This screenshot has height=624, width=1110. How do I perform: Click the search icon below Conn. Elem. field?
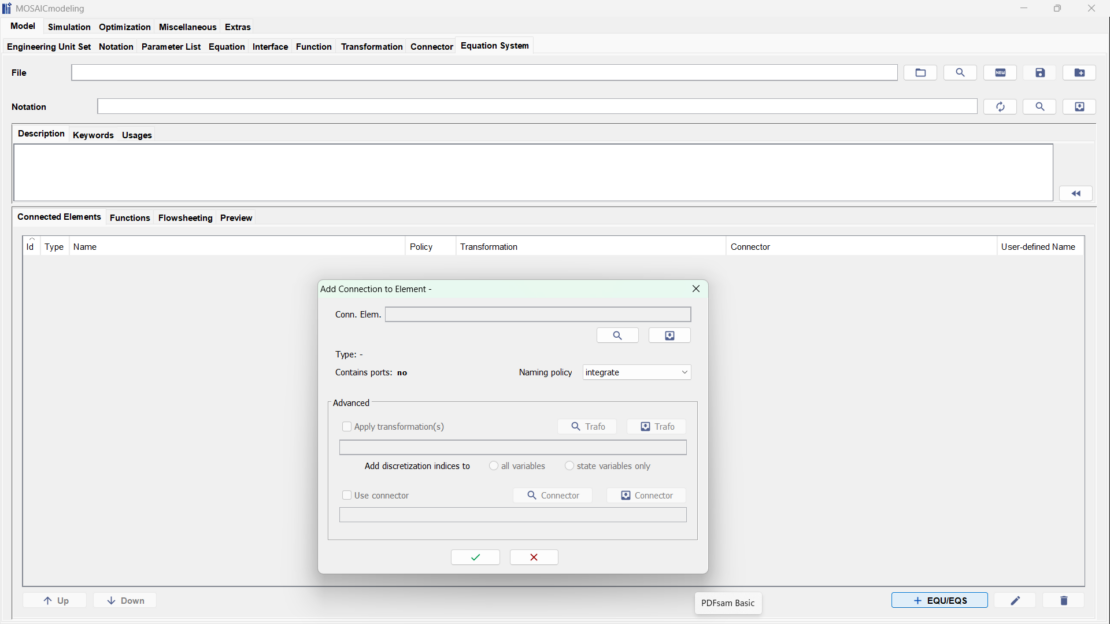(617, 335)
